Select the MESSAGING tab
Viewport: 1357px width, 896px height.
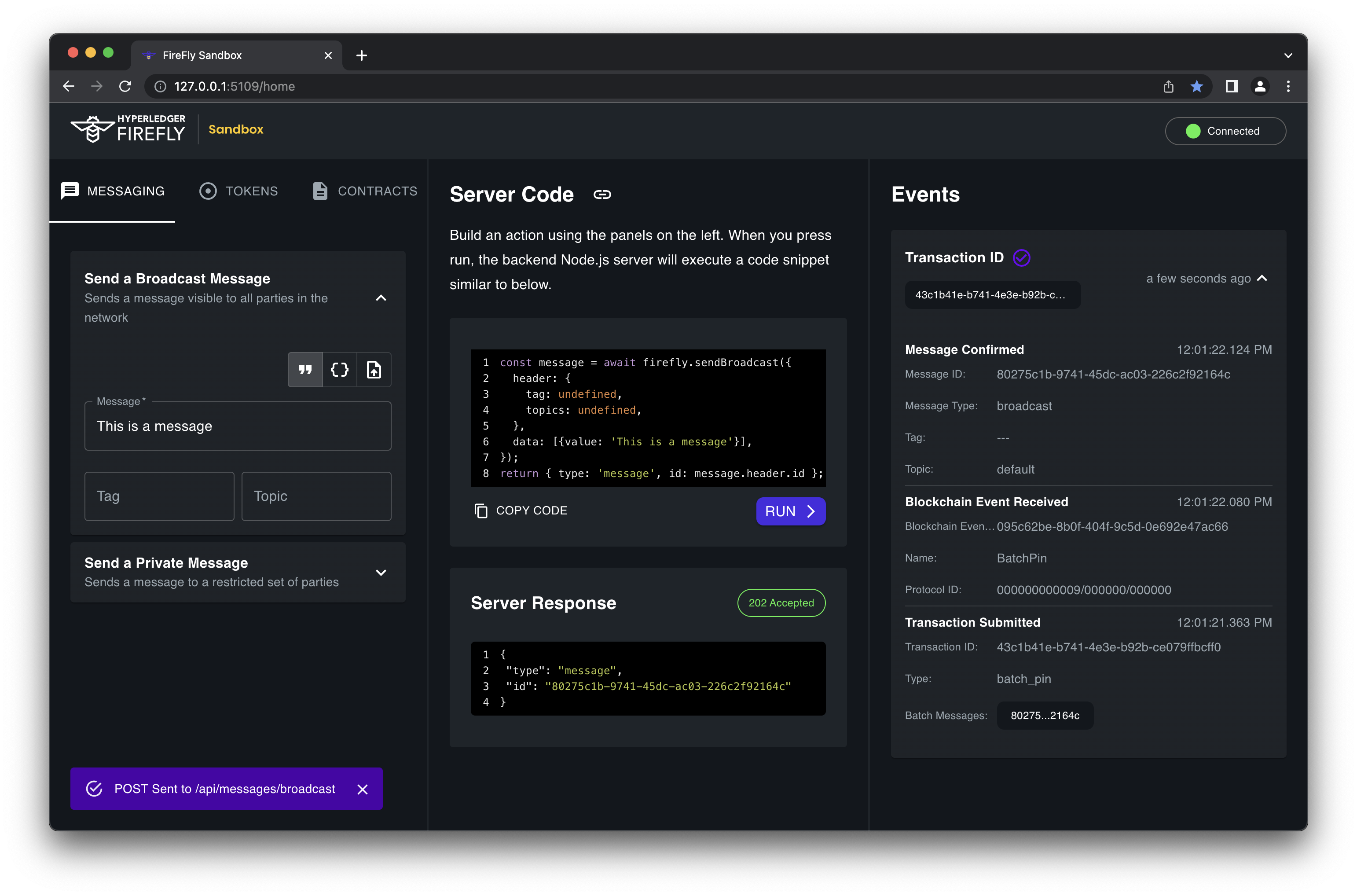(113, 190)
